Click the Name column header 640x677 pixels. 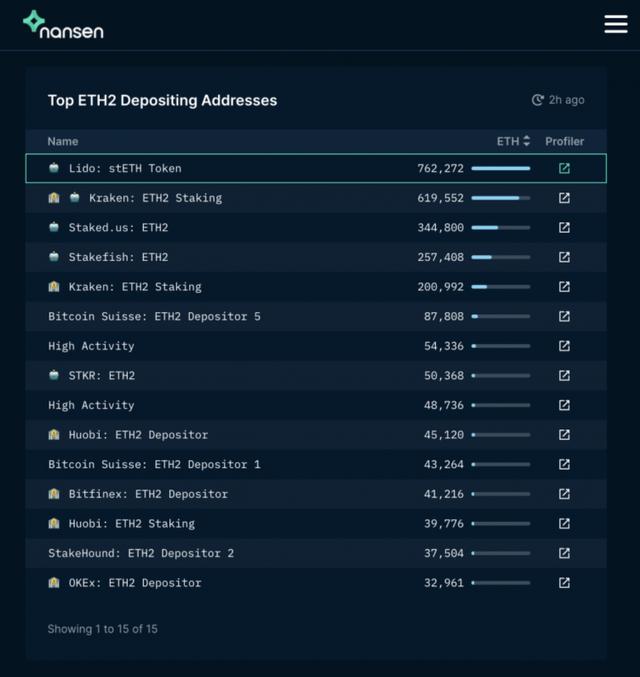click(63, 141)
